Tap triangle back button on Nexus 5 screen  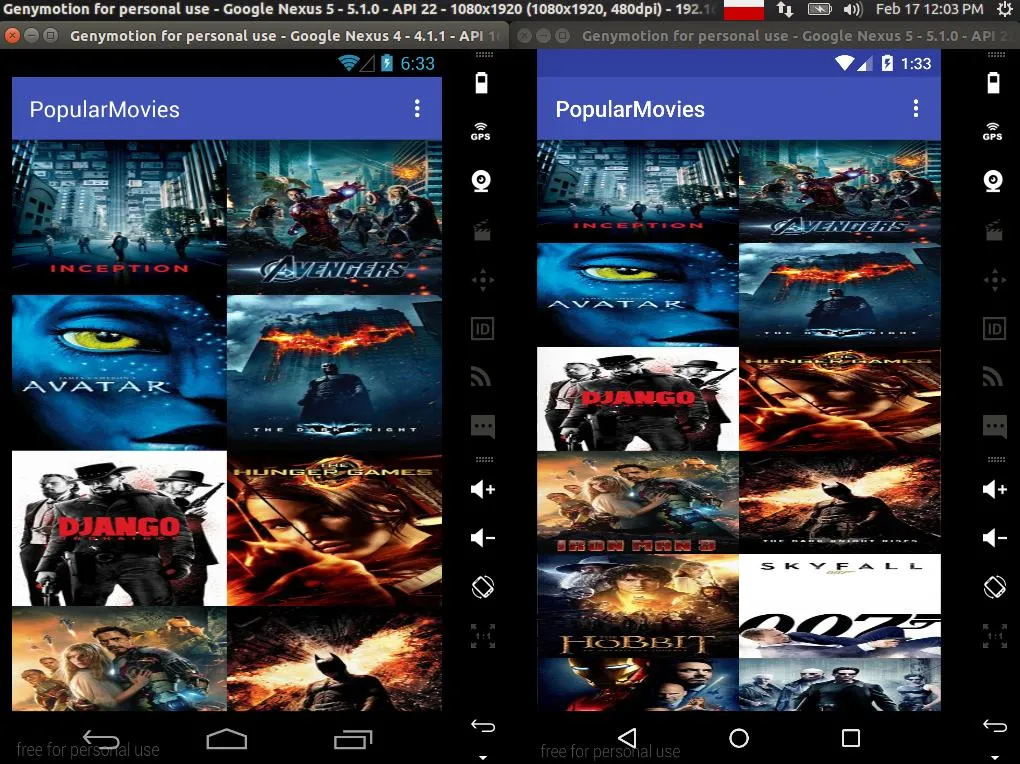pyautogui.click(x=626, y=738)
